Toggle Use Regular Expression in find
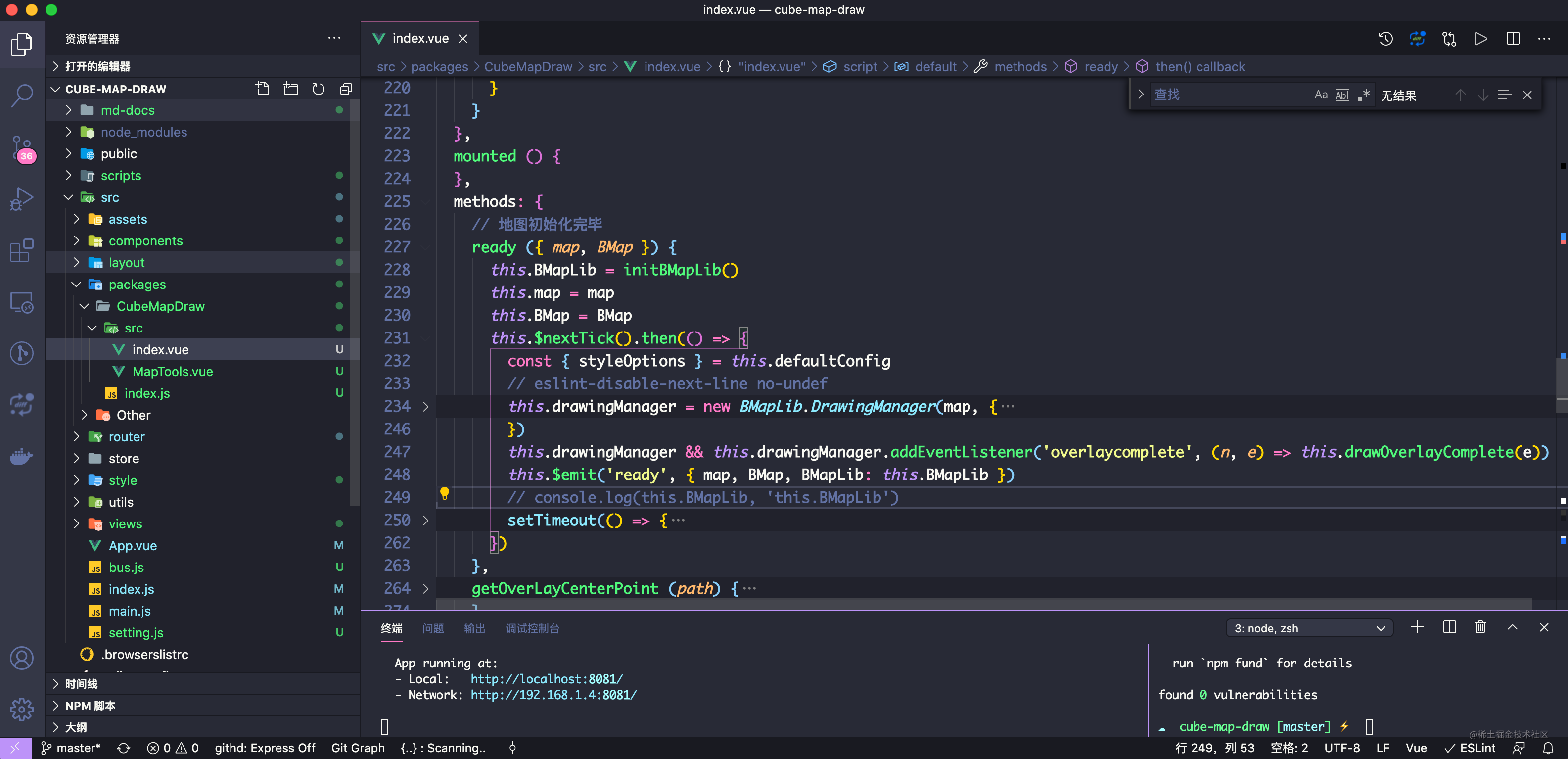 coord(1364,95)
